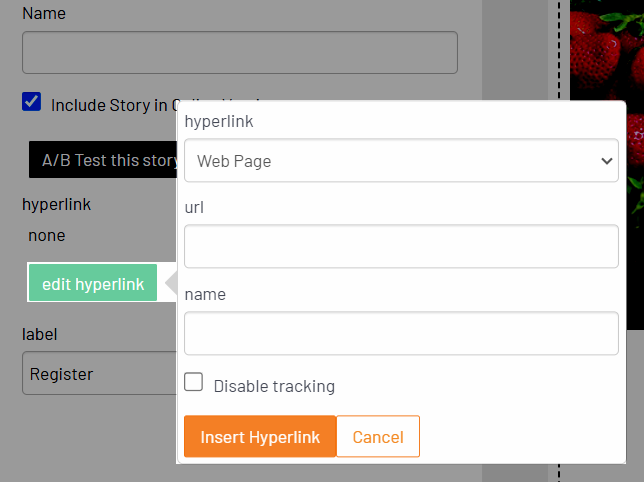Click the 'none' hyperlink value text
Screen dimensions: 644x482
click(47, 236)
